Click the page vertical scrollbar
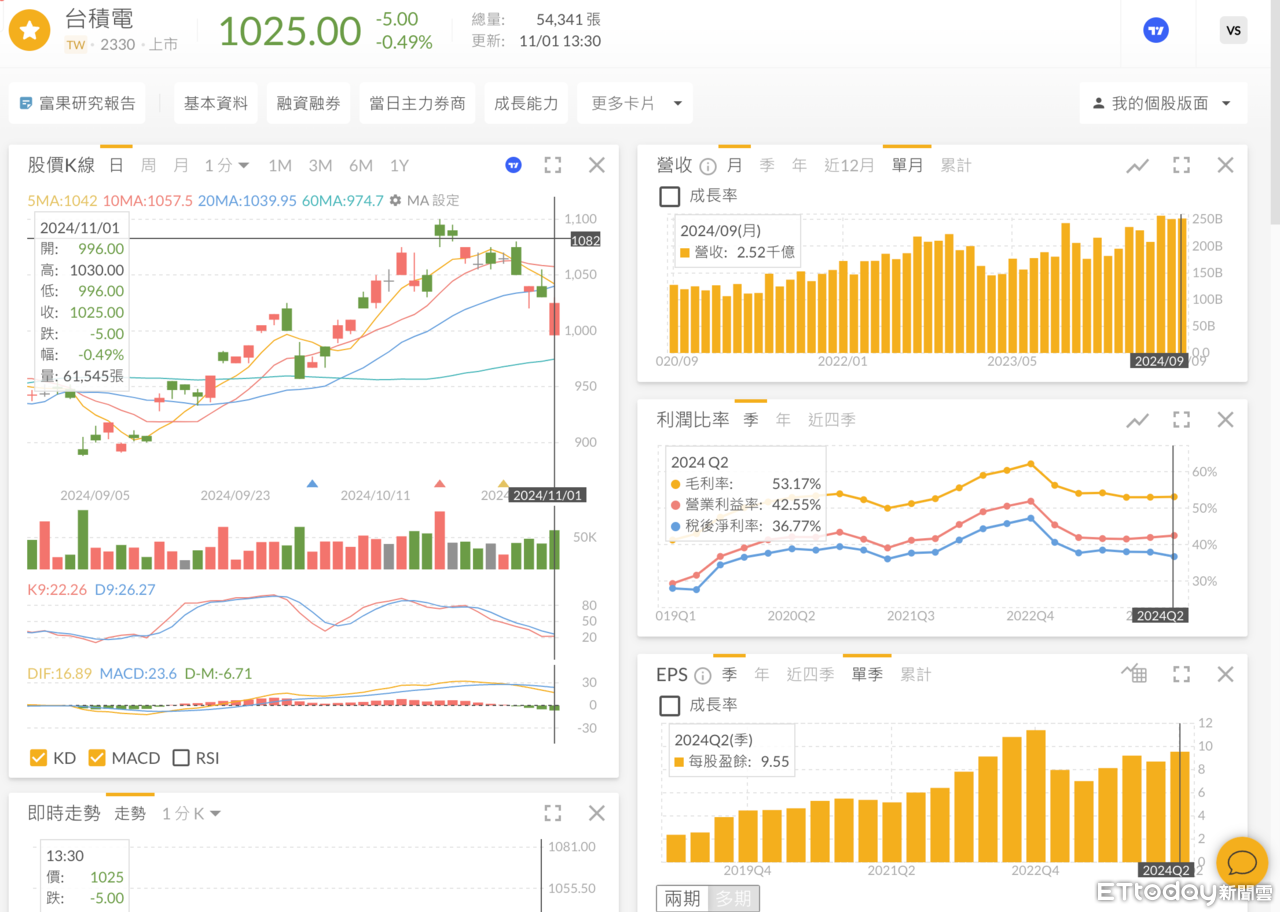The image size is (1280, 912). pyautogui.click(x=1274, y=113)
